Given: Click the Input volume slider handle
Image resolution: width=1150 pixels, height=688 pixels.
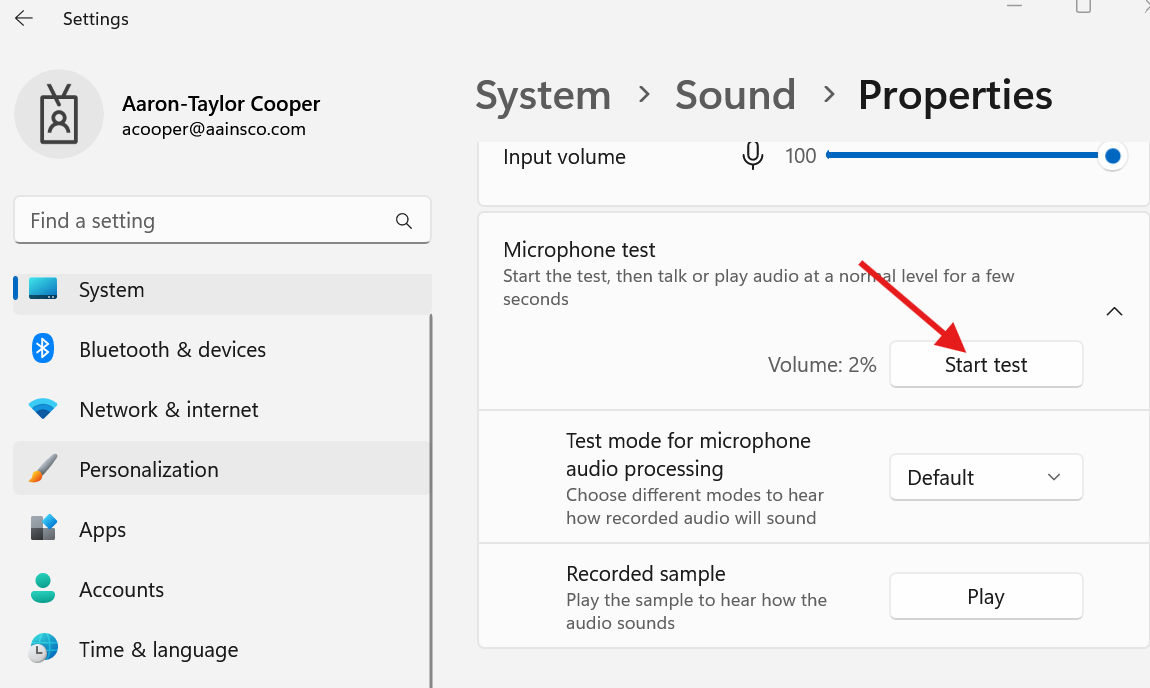Looking at the screenshot, I should click(x=1112, y=156).
